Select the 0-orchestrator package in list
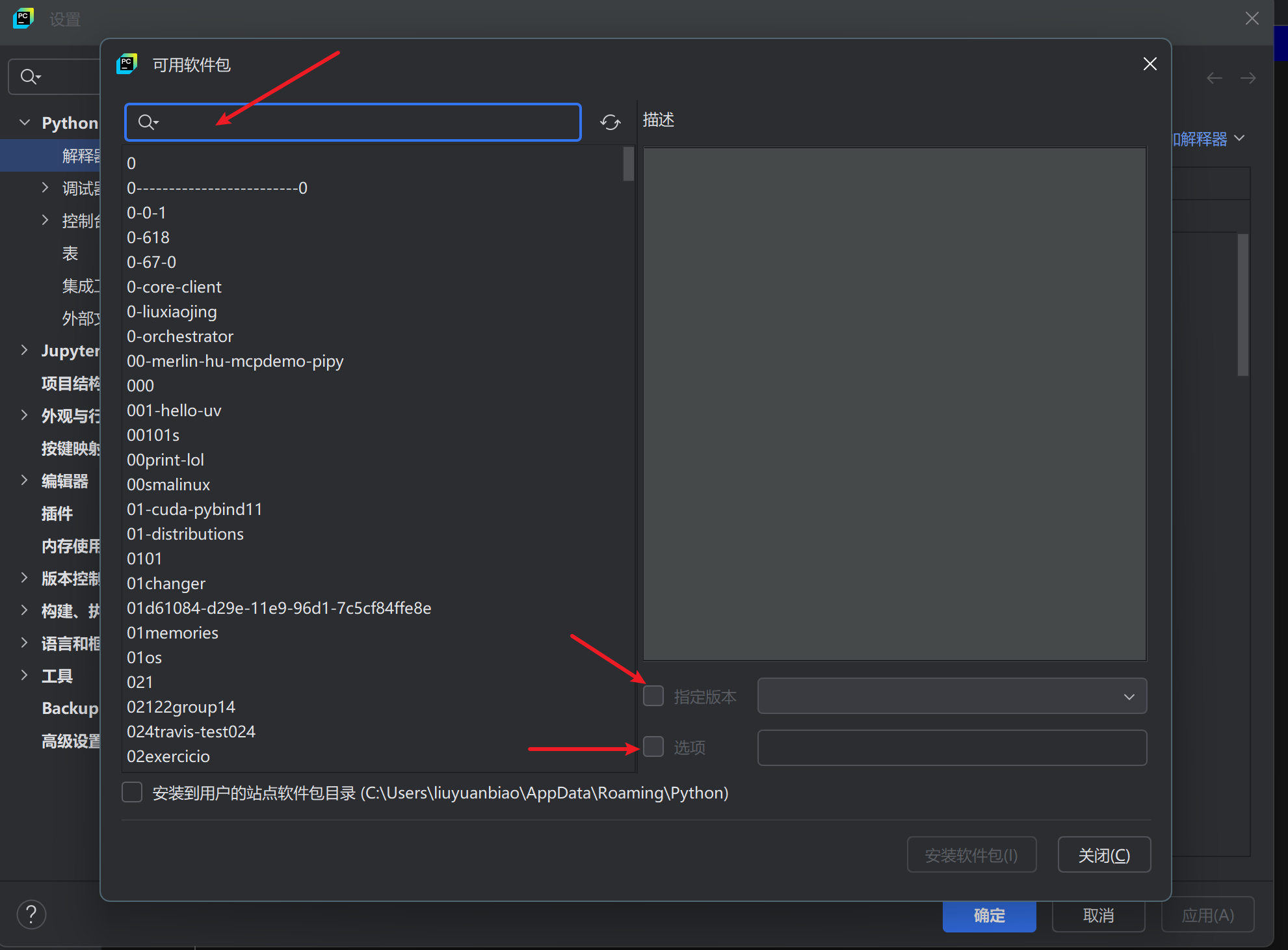The height and width of the screenshot is (950, 1288). pyautogui.click(x=180, y=336)
